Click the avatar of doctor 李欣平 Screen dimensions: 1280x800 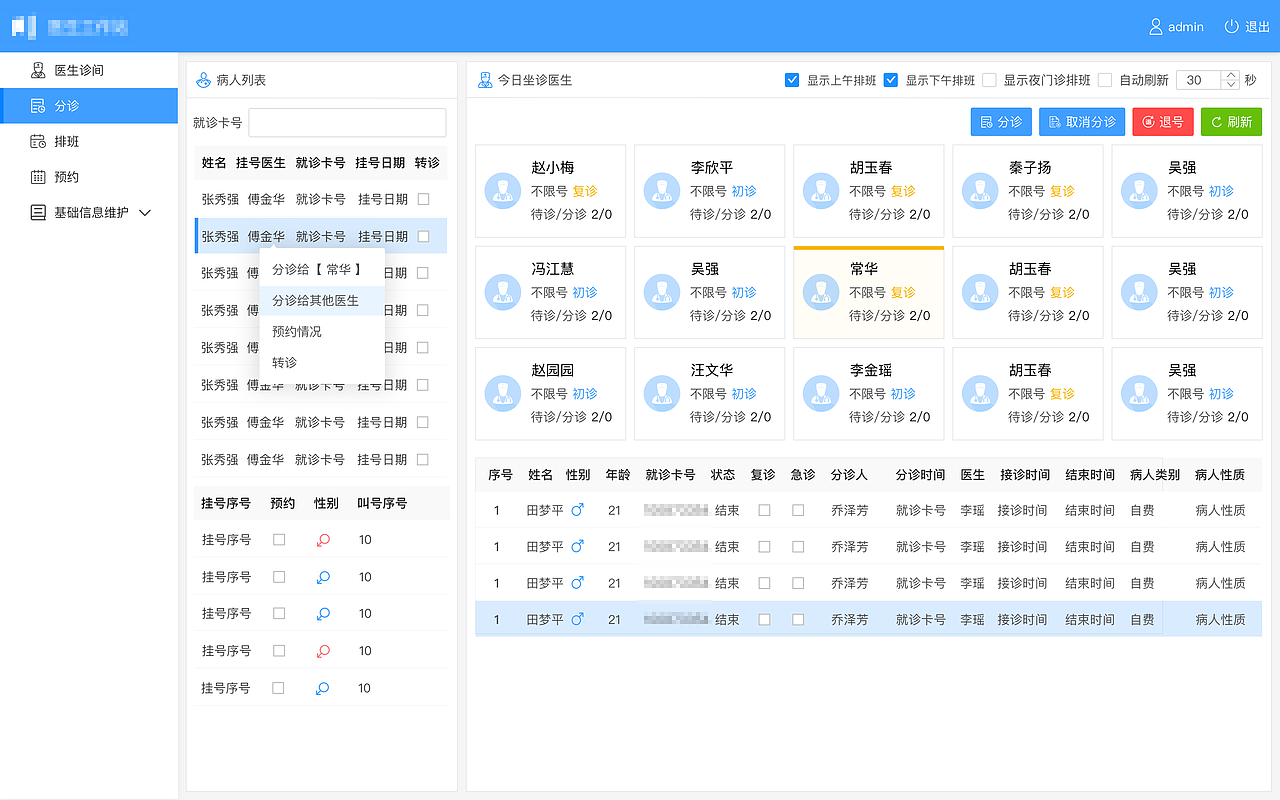(662, 191)
